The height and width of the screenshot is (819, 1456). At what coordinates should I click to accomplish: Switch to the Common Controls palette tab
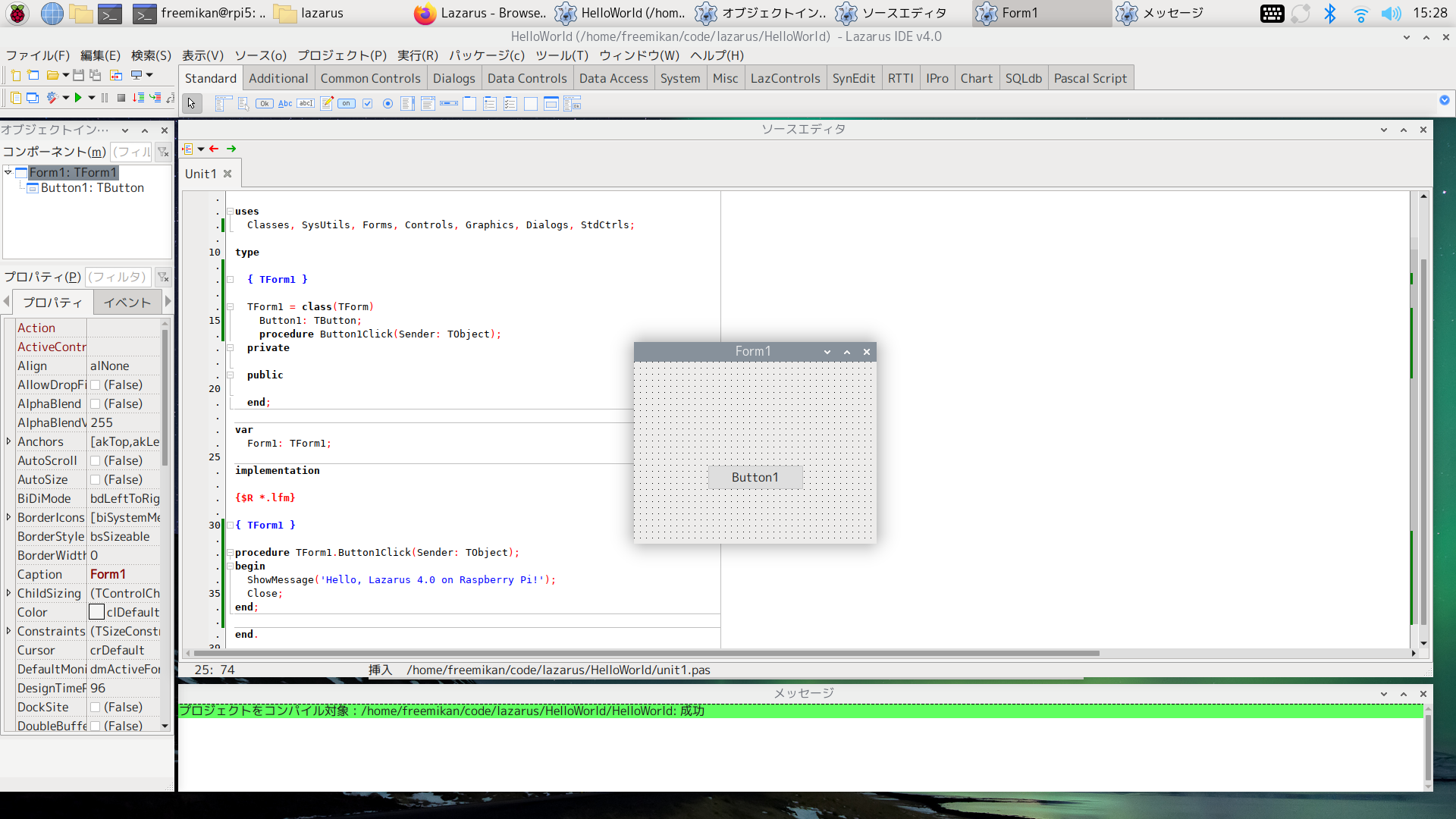370,78
